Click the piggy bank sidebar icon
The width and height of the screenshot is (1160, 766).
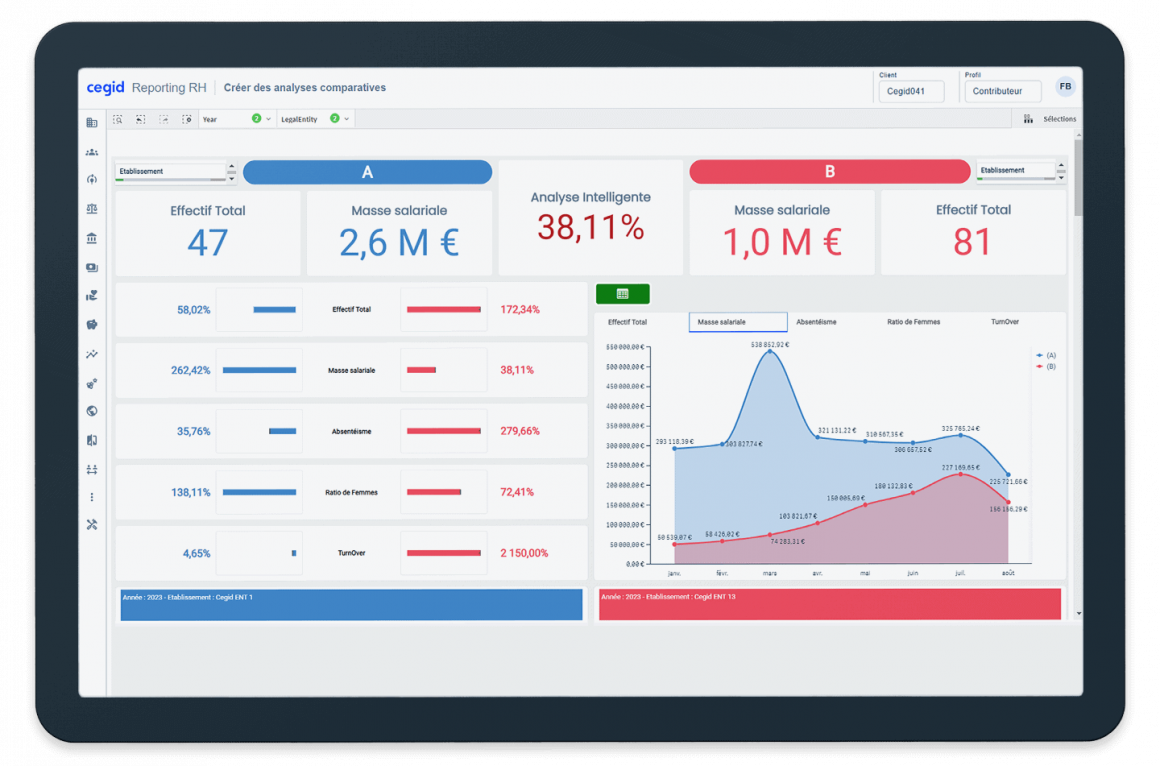(x=92, y=325)
